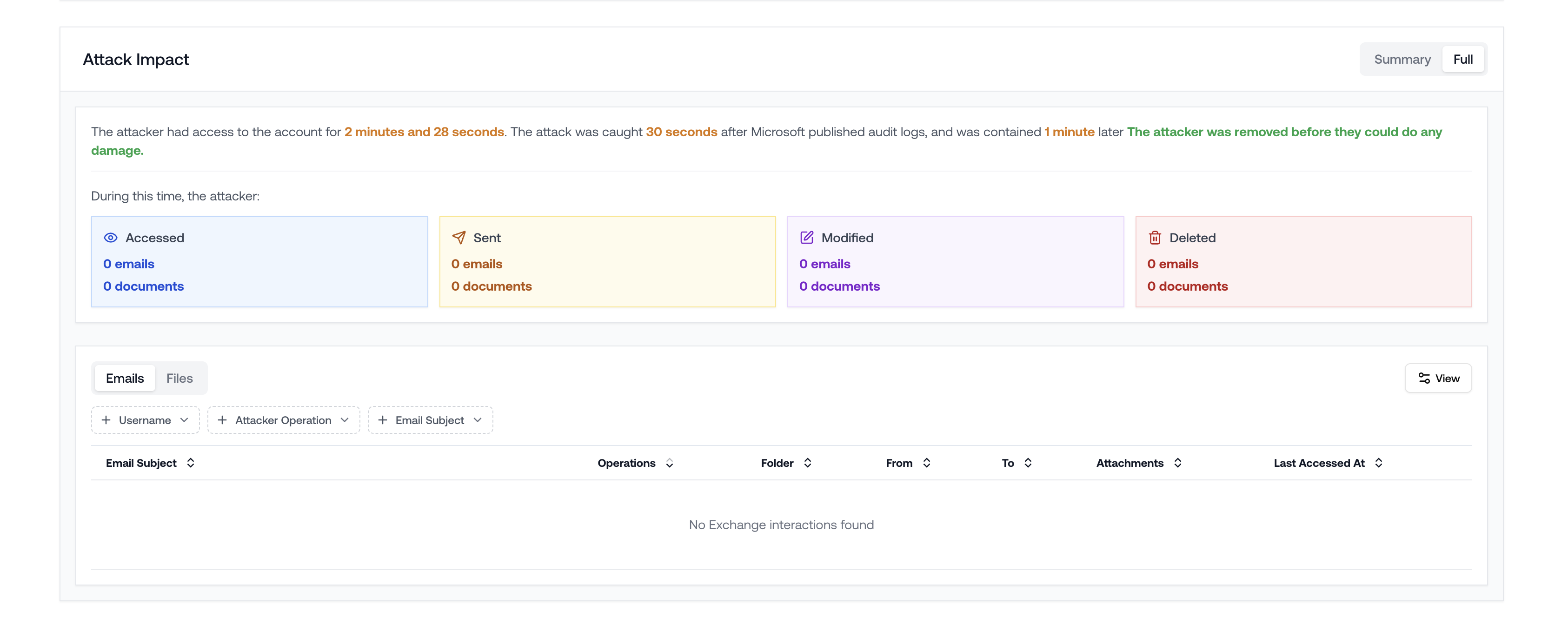Open the Email Subject filter dropdown

point(430,420)
